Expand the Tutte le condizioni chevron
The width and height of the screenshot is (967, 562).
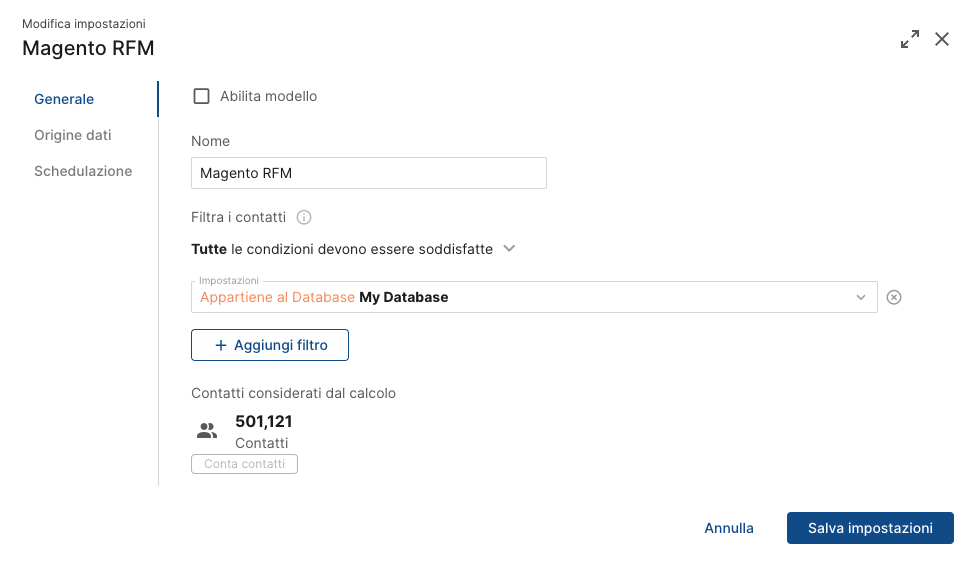click(509, 249)
